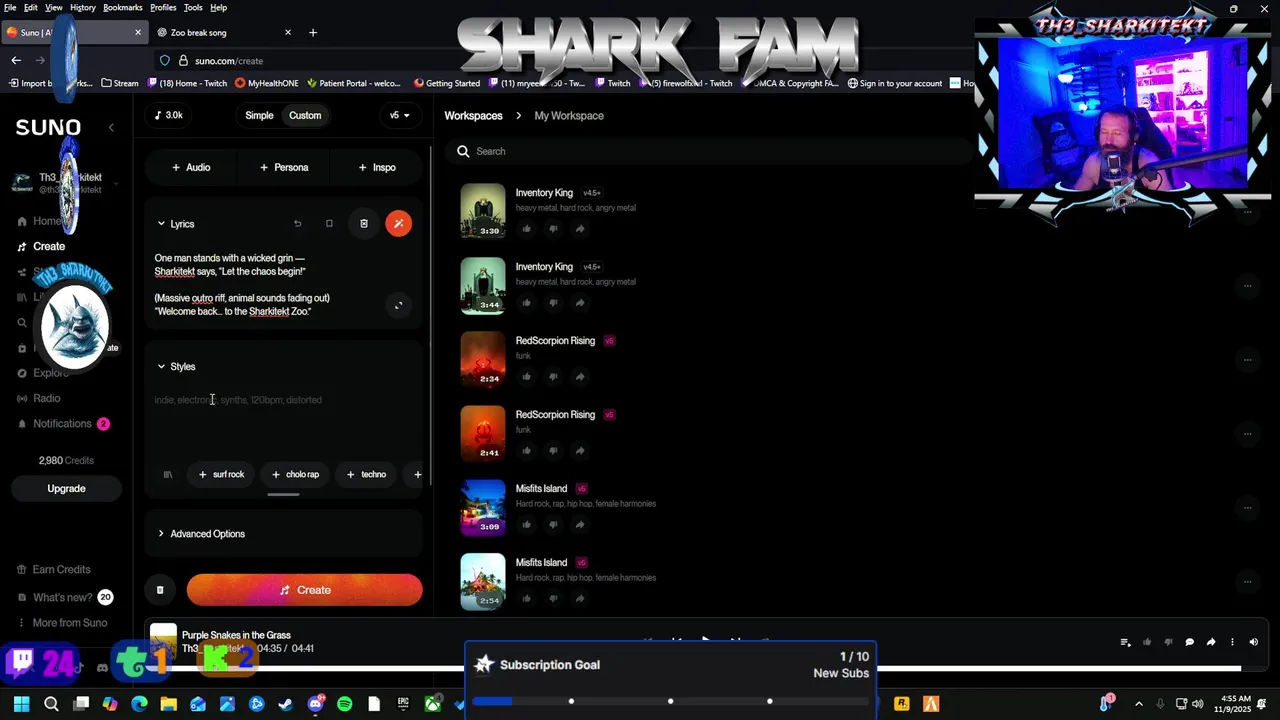Clear lyrics with the trash icon
The width and height of the screenshot is (1280, 720).
(x=364, y=223)
